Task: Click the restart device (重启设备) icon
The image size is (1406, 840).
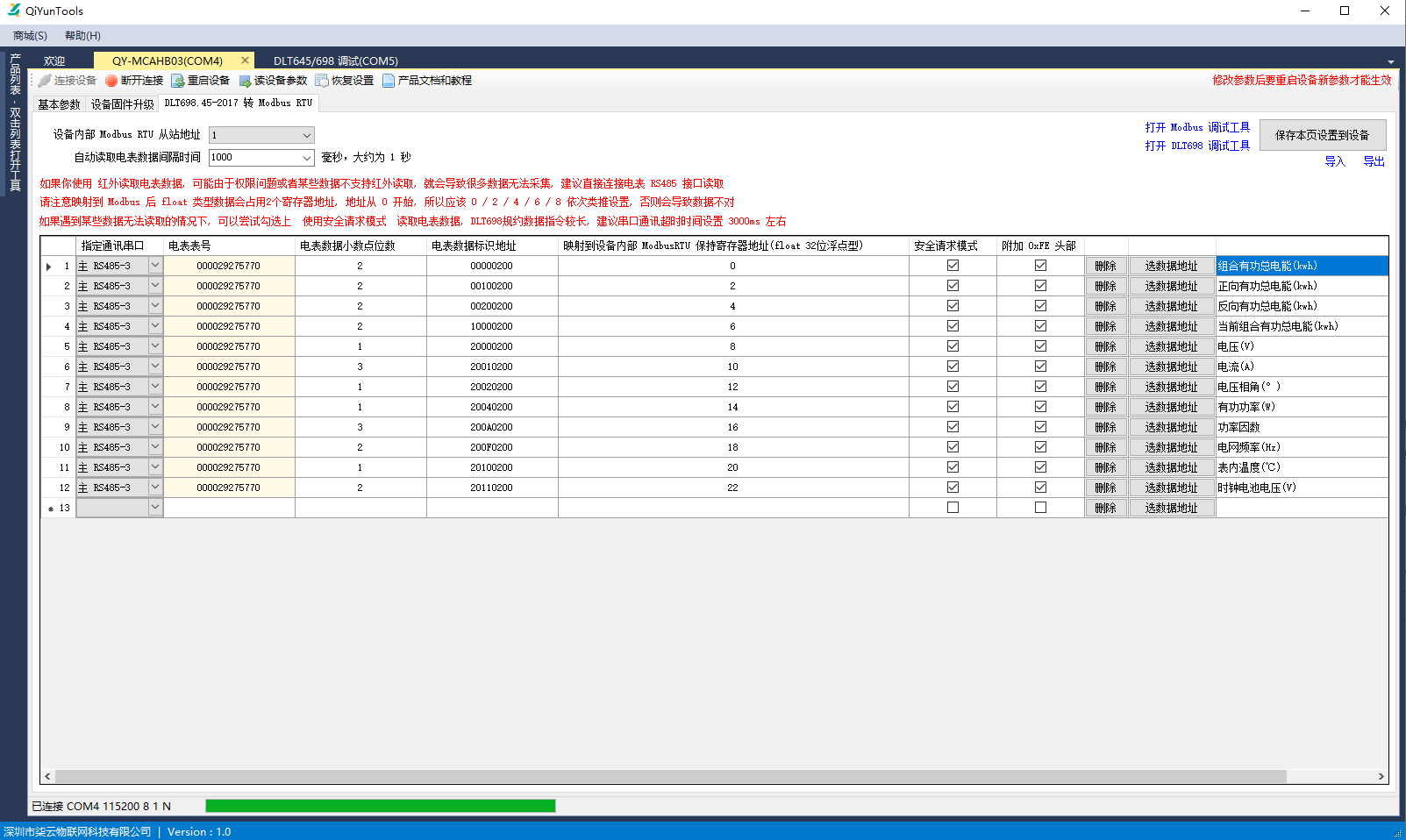Action: click(x=178, y=81)
